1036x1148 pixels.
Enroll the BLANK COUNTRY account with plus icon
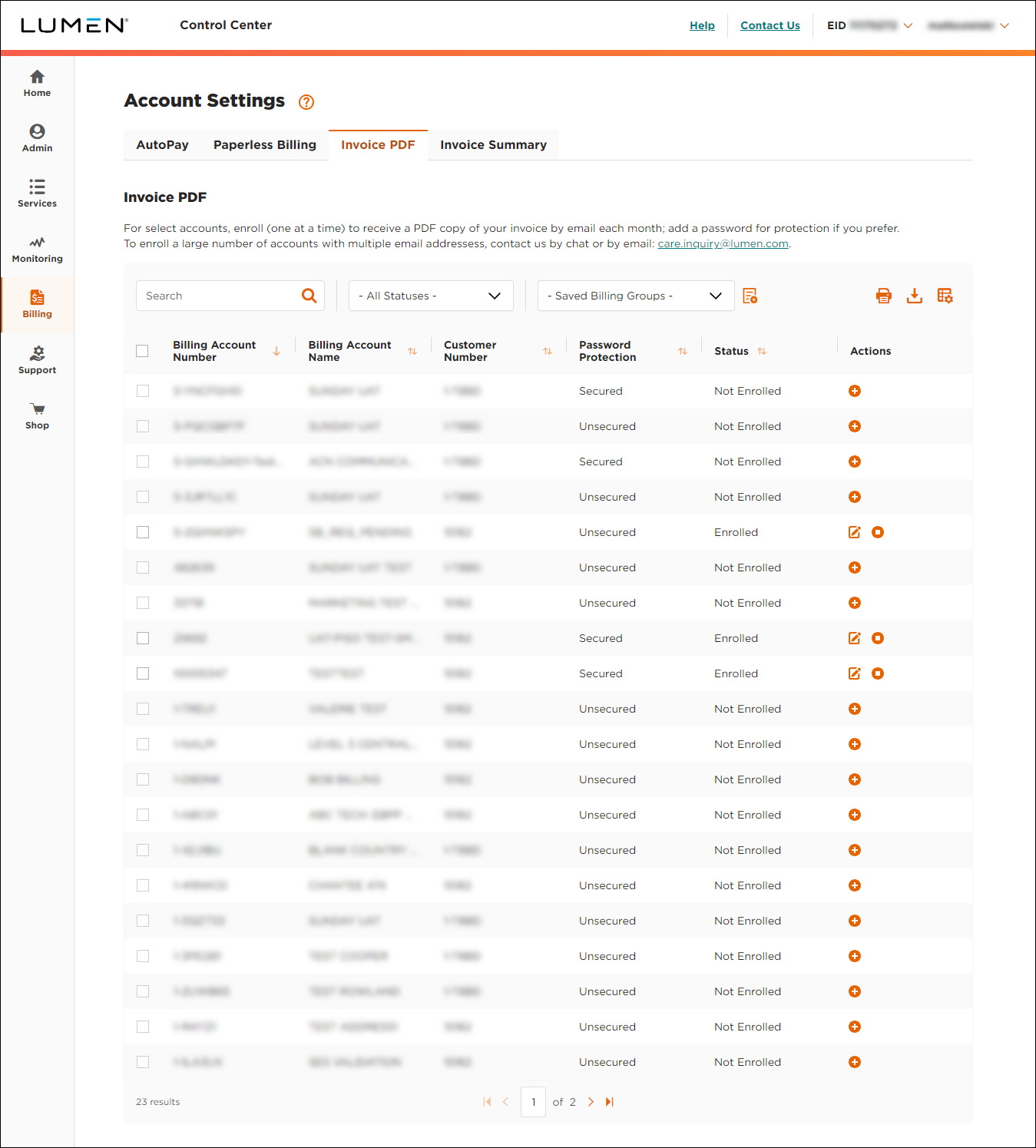[855, 850]
